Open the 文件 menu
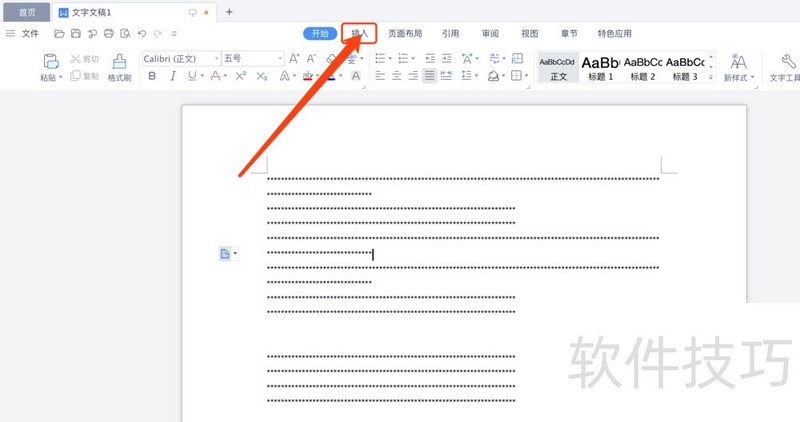Screen dimensions: 800x422 pyautogui.click(x=30, y=34)
